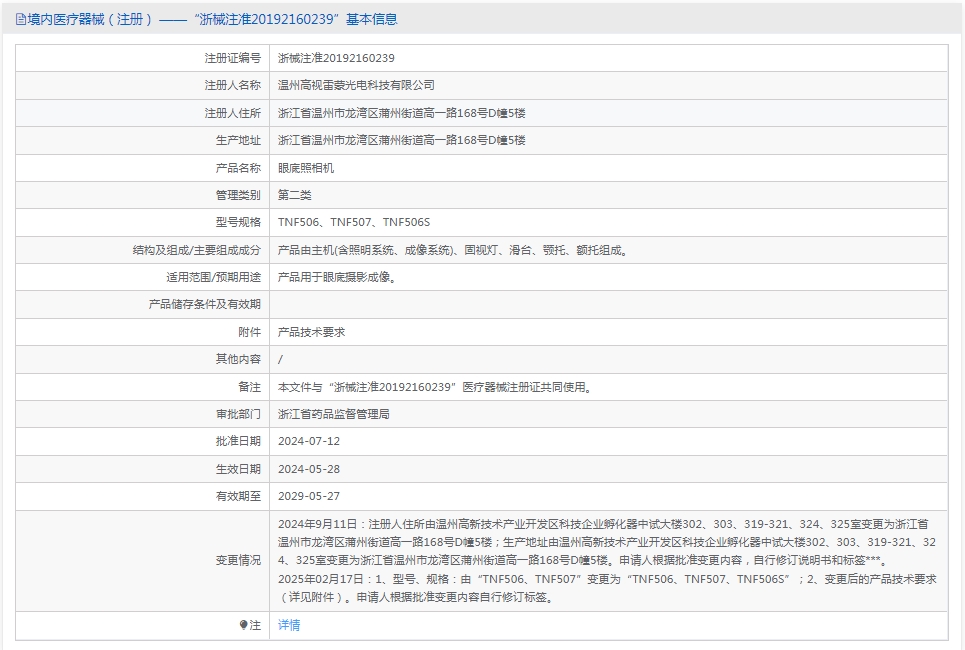Select the 注册证编号 label cell
This screenshot has height=650, width=965.
pos(233,58)
